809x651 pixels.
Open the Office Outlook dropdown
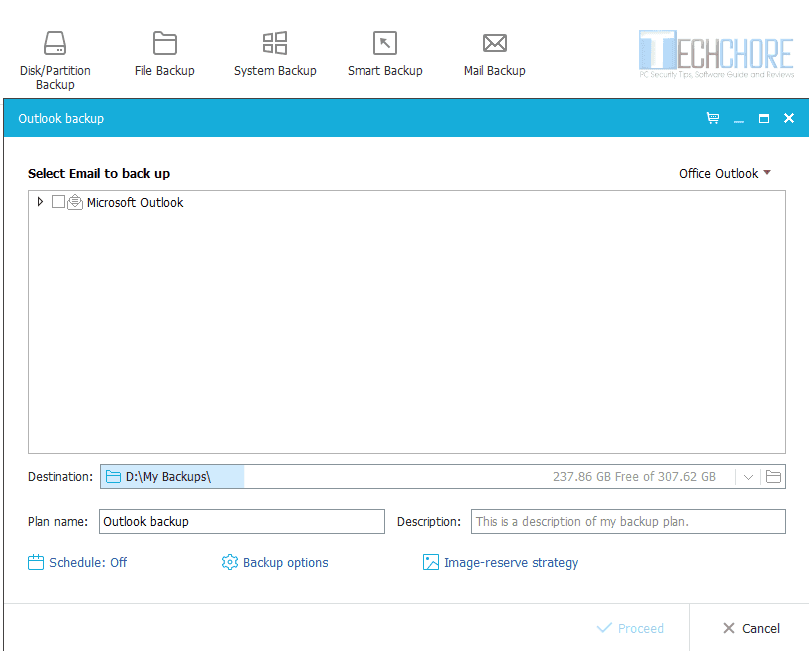724,173
